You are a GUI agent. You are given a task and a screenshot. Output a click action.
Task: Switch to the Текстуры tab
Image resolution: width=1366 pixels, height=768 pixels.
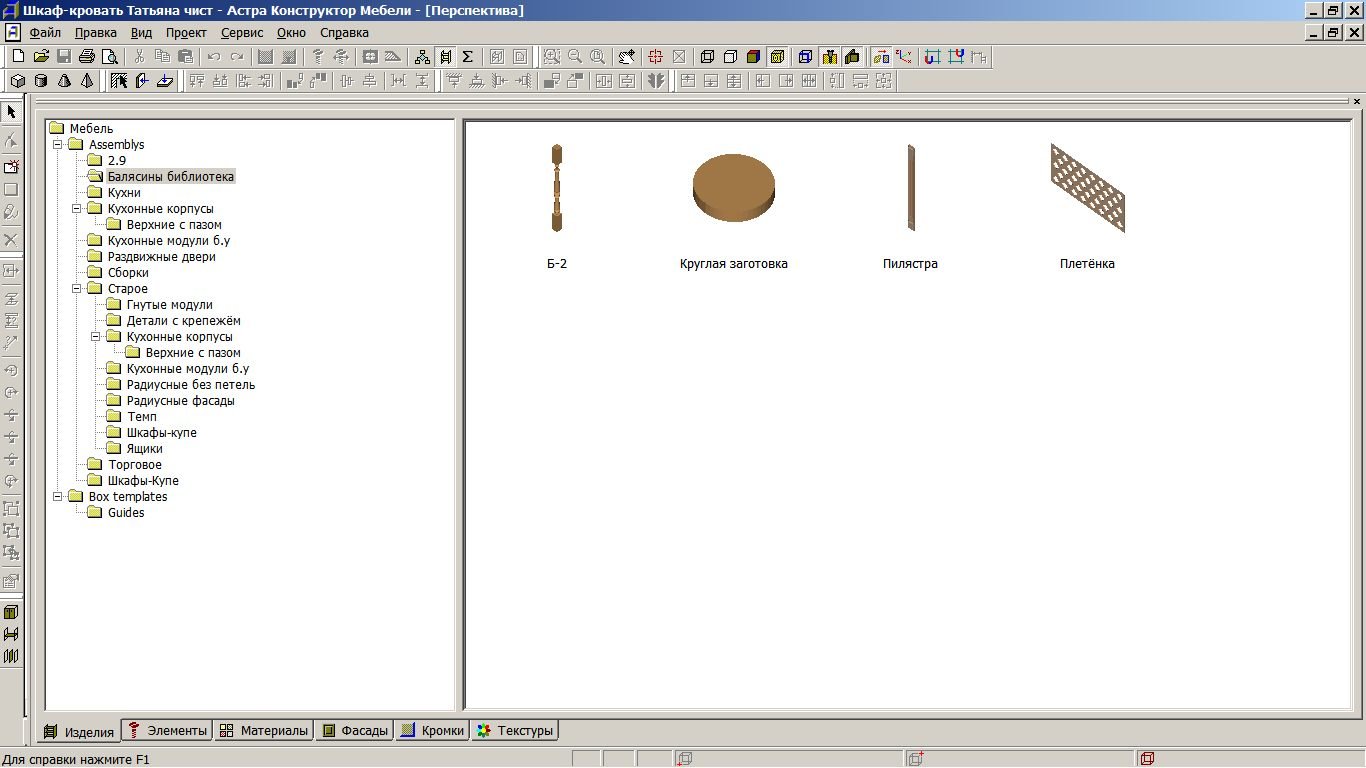pyautogui.click(x=514, y=731)
